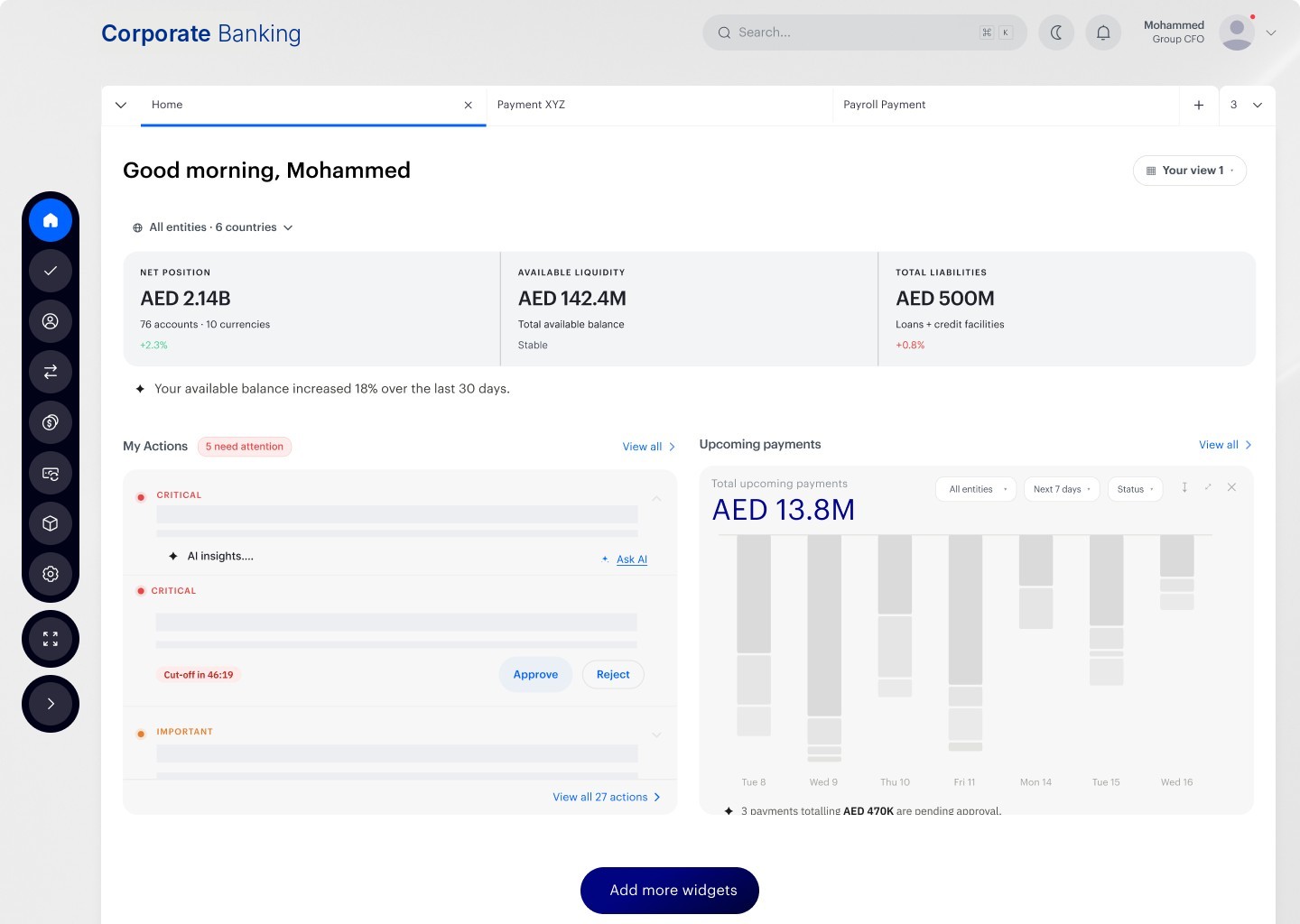Open the dollar coin sidebar icon
The height and width of the screenshot is (924, 1300).
point(51,422)
